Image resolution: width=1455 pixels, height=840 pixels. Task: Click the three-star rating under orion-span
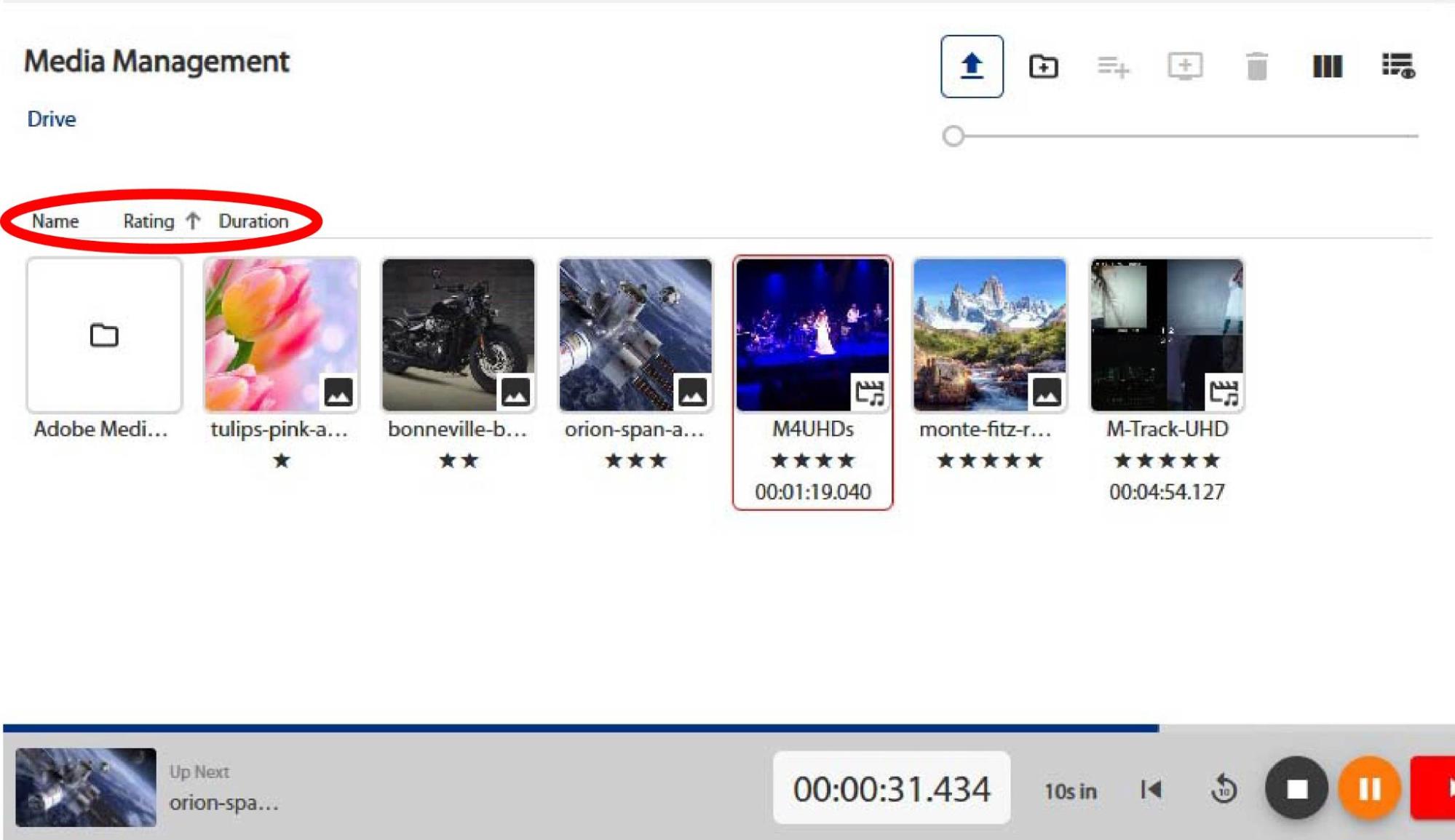click(x=635, y=461)
